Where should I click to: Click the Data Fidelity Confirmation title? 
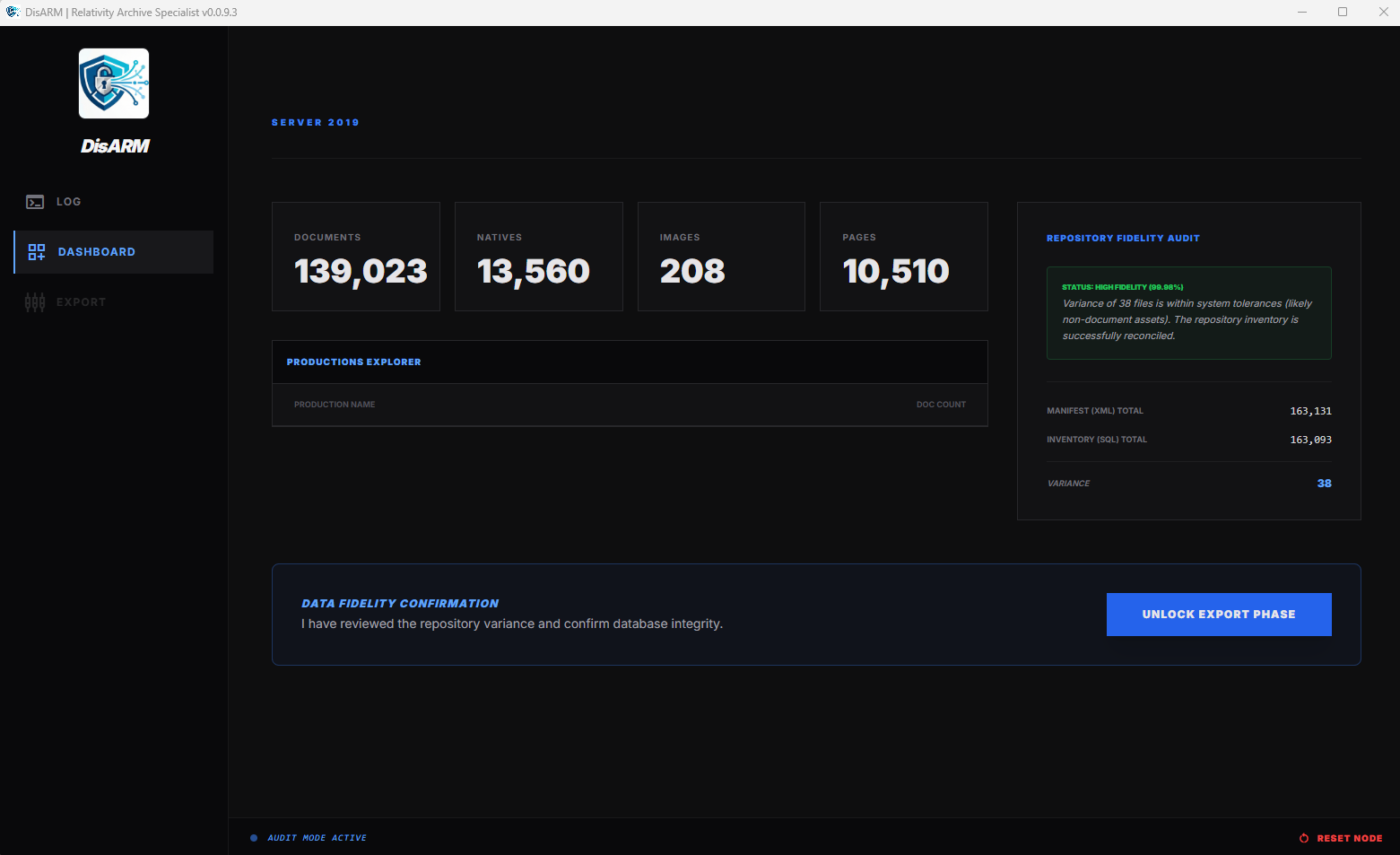coord(400,604)
